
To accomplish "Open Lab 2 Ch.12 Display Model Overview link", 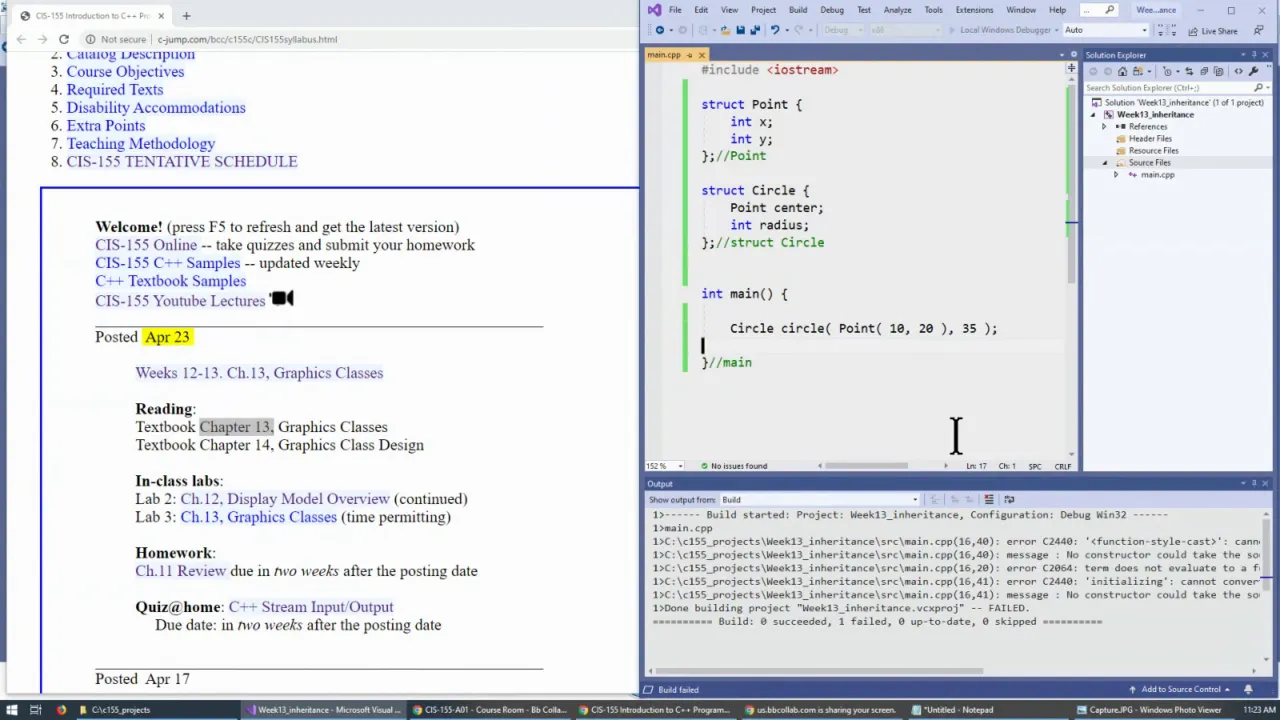I will click(285, 499).
